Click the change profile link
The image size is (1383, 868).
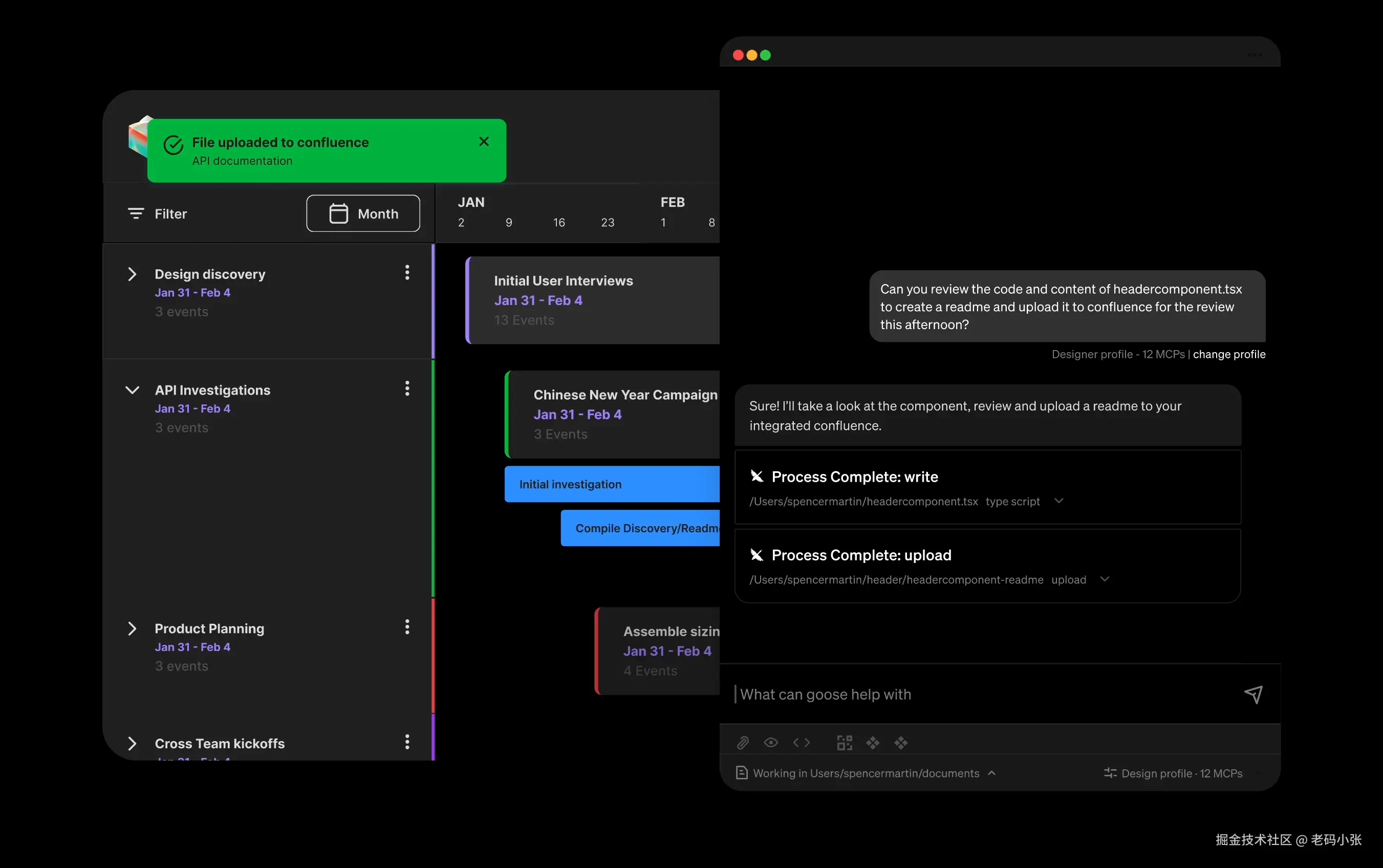click(1228, 354)
